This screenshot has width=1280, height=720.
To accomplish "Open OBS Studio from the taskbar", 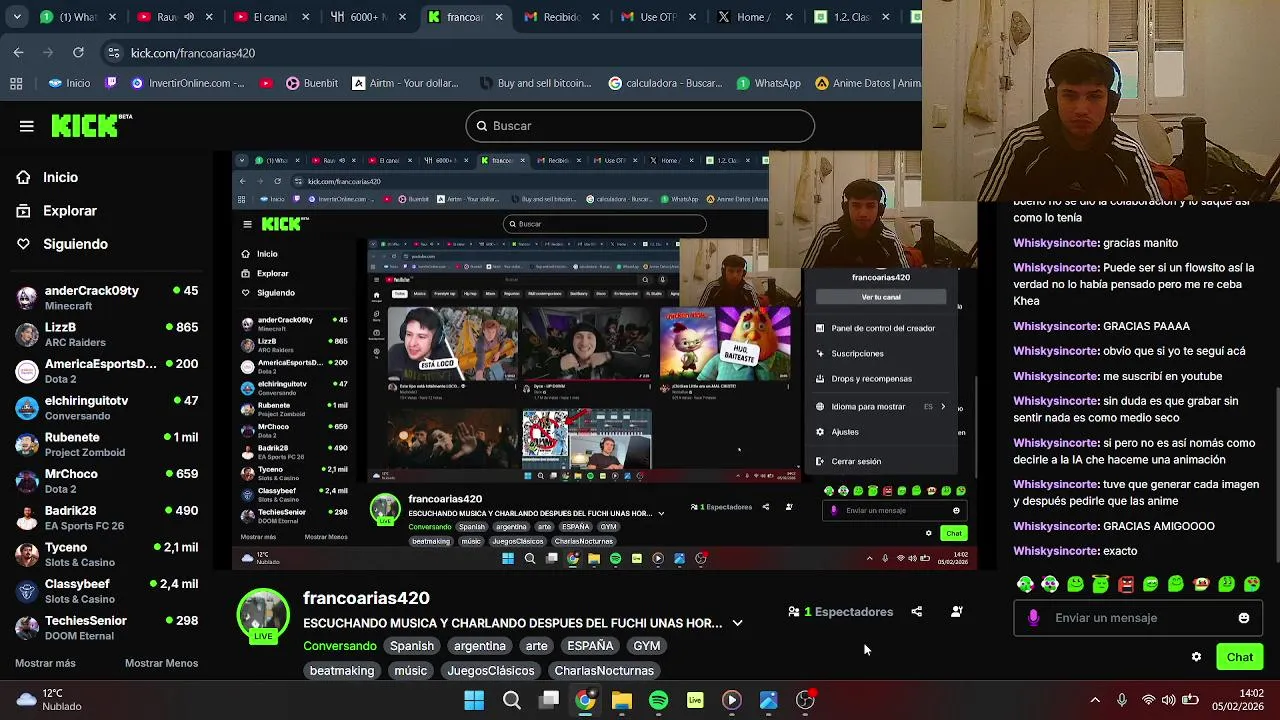I will (805, 700).
